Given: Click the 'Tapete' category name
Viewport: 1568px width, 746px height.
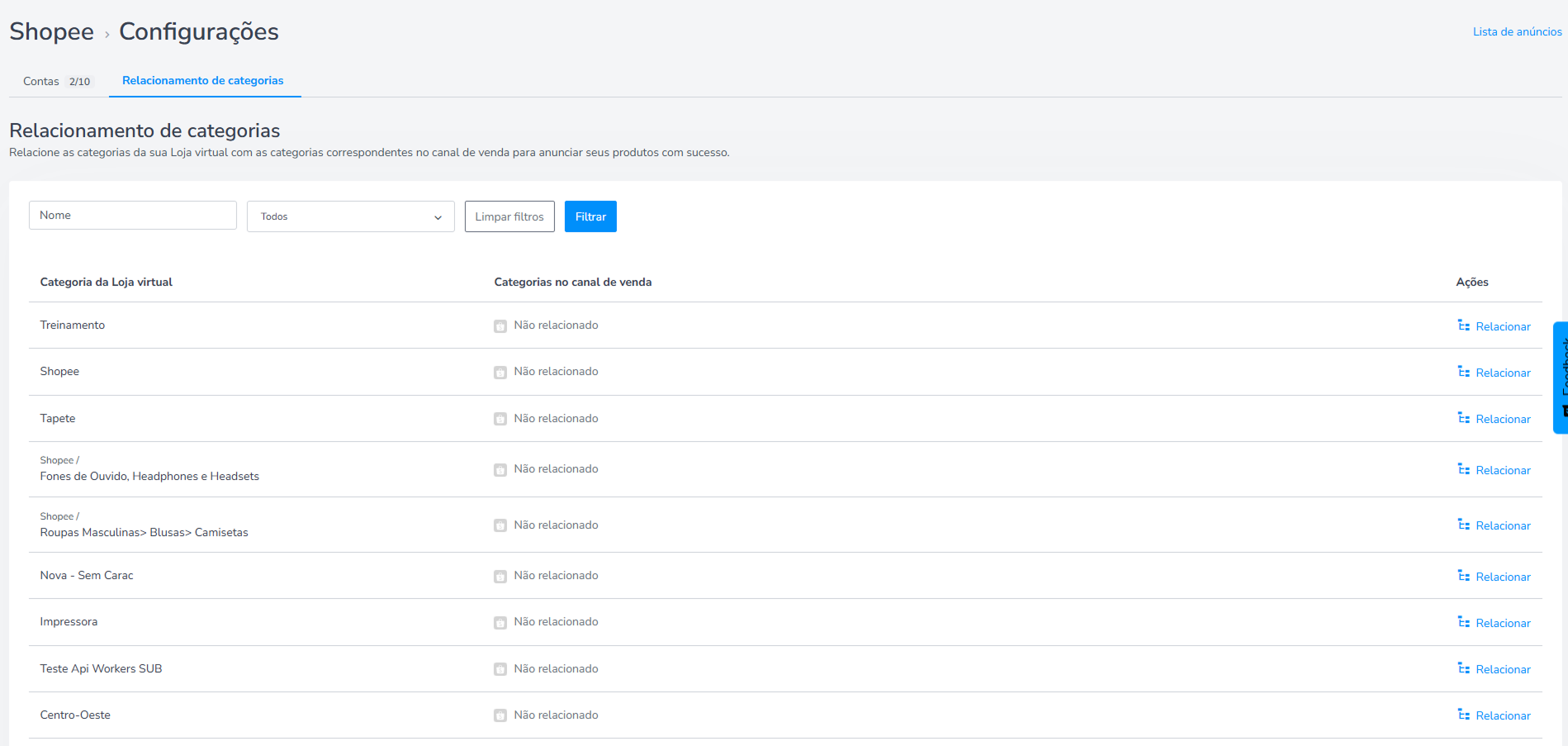Looking at the screenshot, I should coord(58,418).
